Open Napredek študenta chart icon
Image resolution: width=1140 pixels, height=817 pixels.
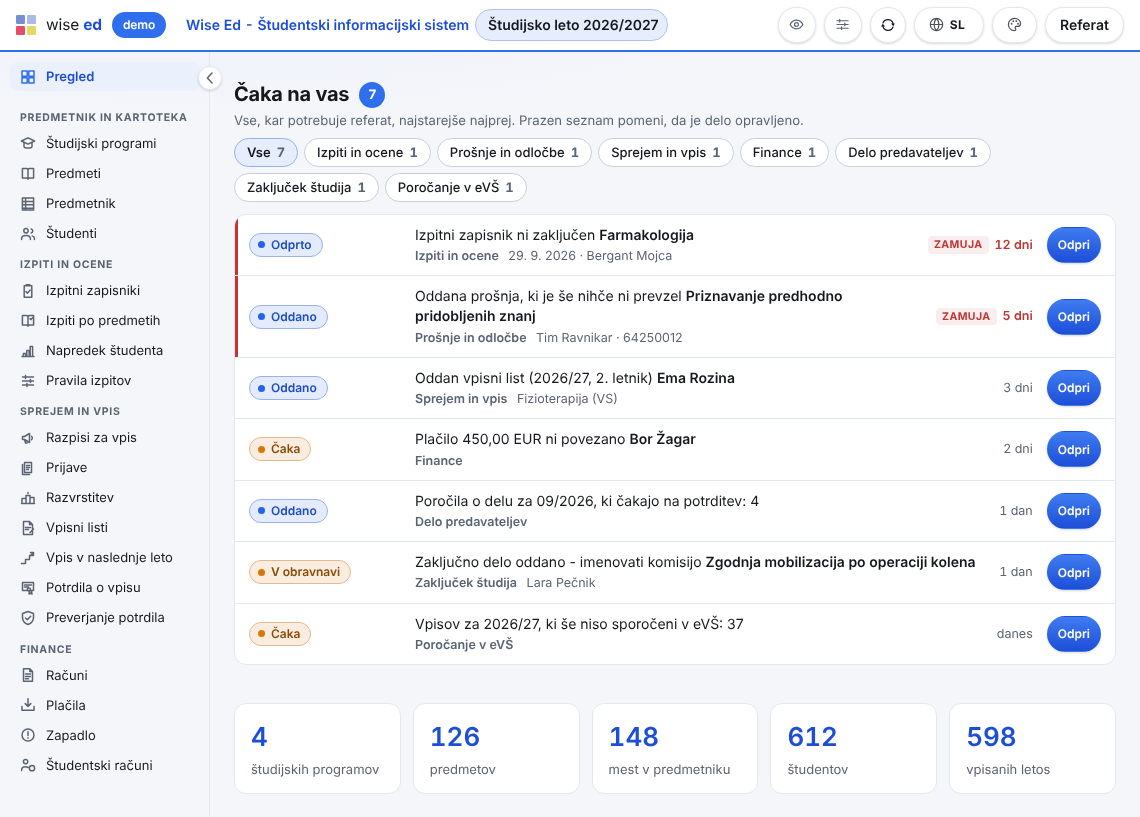pyautogui.click(x=28, y=350)
